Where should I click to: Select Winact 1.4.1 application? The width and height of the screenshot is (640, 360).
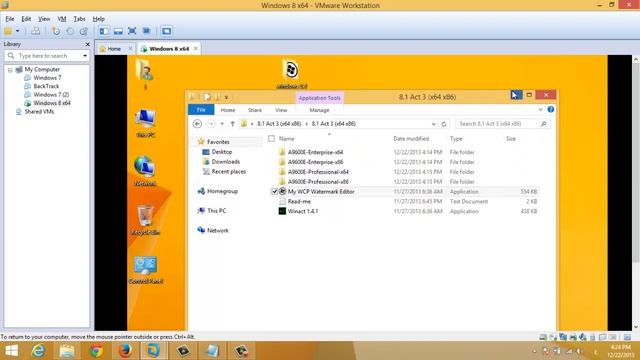click(303, 211)
